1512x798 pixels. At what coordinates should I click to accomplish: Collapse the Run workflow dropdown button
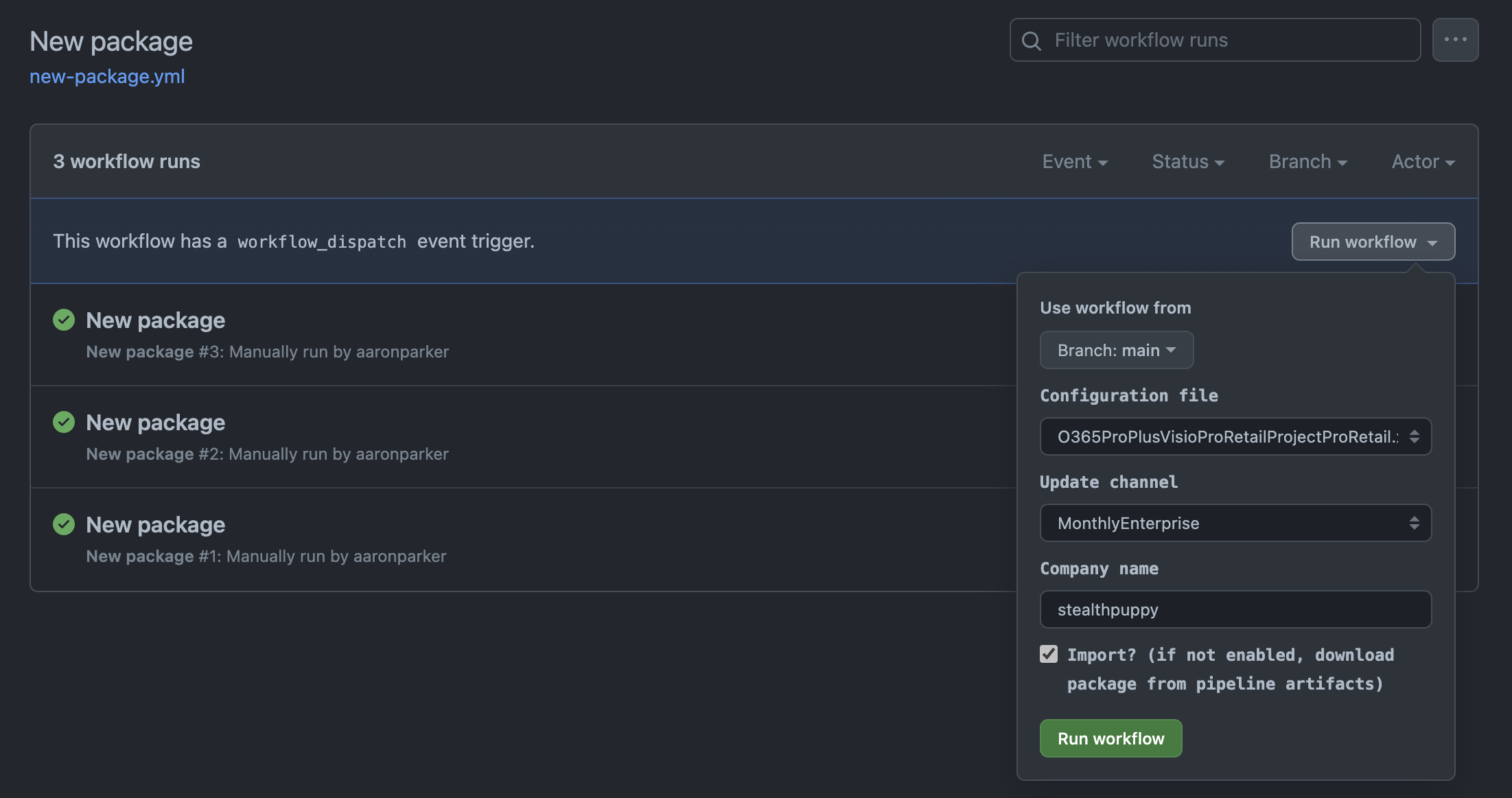click(x=1373, y=242)
